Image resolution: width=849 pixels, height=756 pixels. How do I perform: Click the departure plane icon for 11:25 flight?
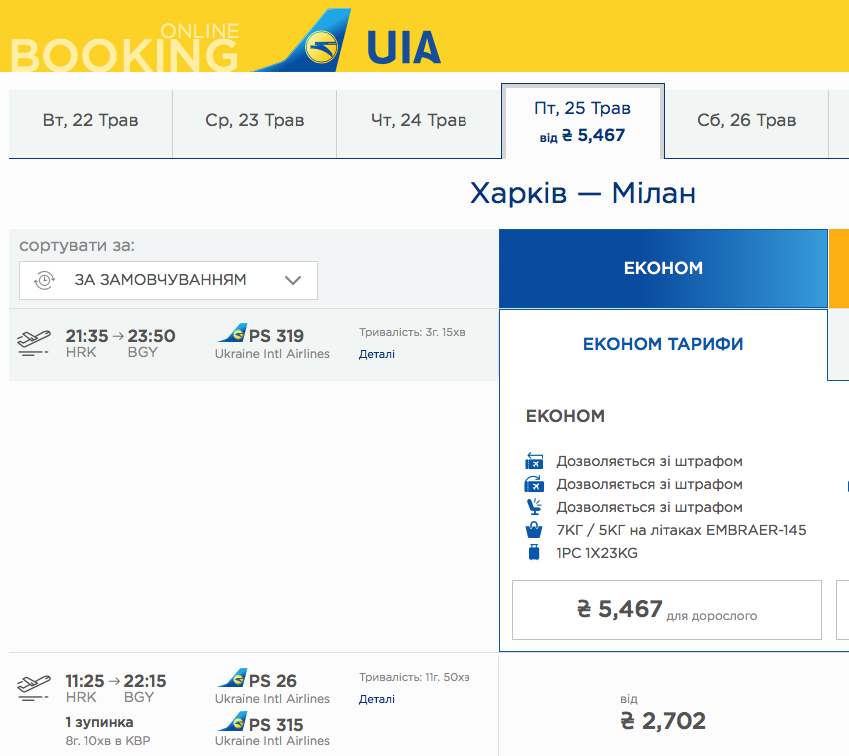click(x=33, y=688)
